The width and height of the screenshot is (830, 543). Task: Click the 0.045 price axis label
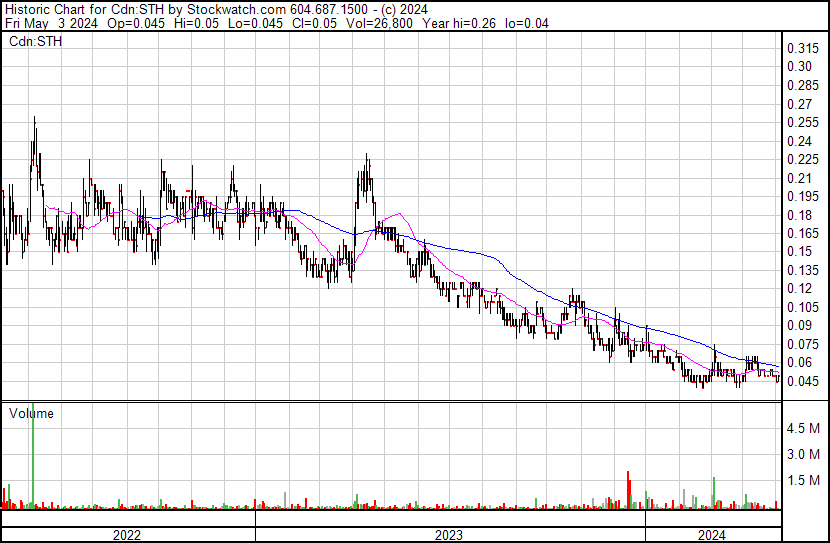coord(803,381)
